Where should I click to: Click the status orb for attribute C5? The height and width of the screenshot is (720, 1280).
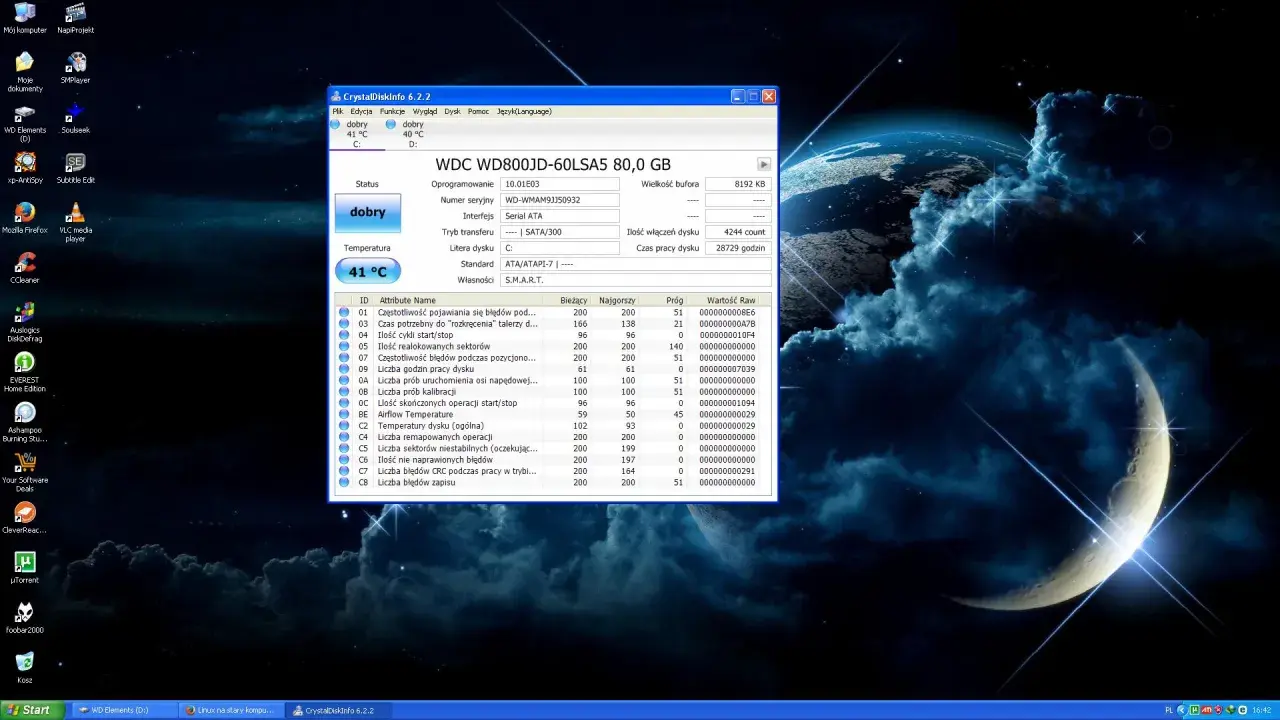(x=344, y=448)
